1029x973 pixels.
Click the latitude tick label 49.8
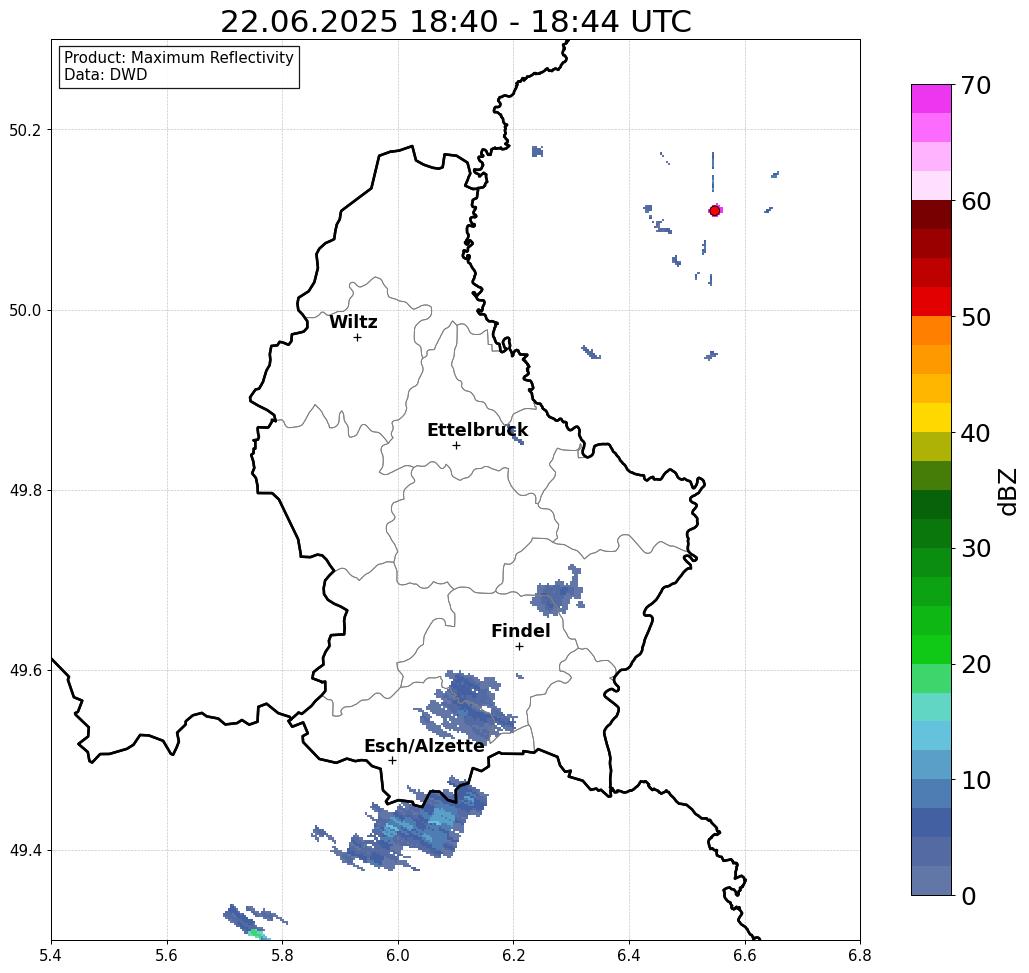click(25, 490)
